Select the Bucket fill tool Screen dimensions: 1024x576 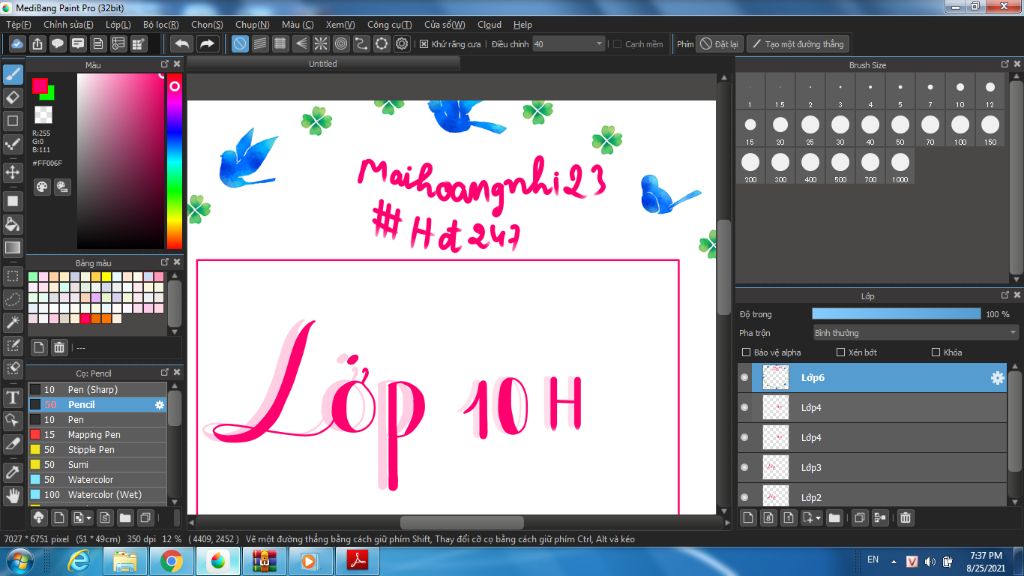pos(12,225)
